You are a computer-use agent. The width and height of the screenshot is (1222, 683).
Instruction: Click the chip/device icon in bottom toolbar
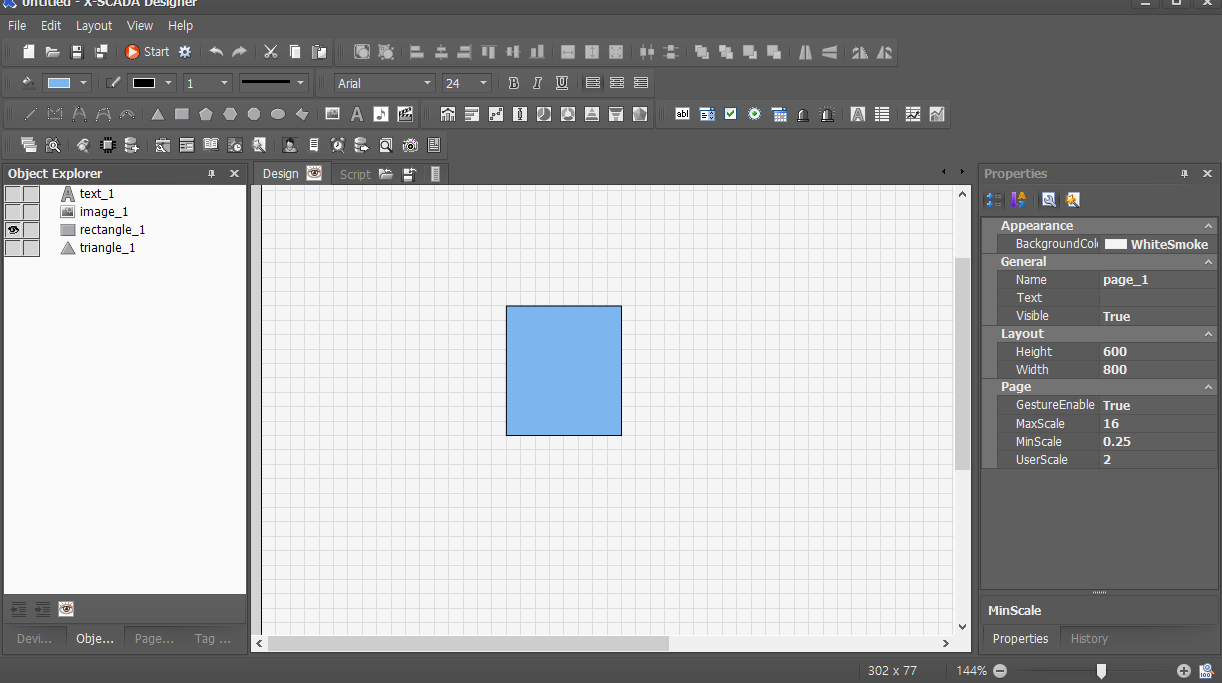pos(107,145)
